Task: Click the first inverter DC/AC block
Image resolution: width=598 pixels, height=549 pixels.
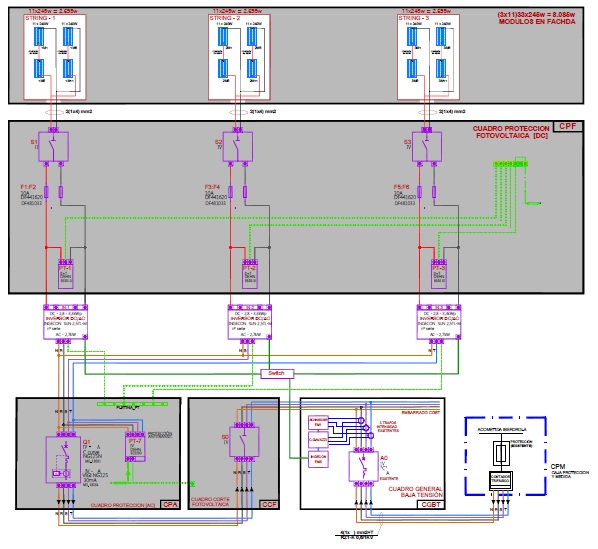Action: pos(66,322)
